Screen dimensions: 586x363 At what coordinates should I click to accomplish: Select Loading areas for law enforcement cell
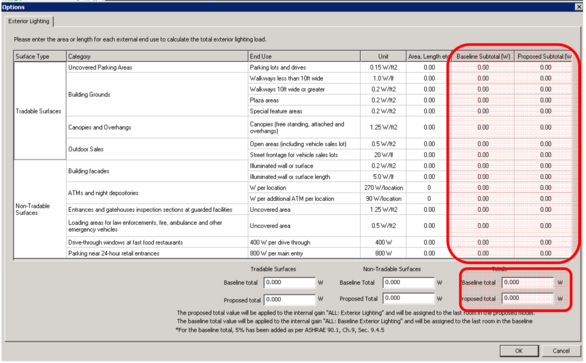coord(157,226)
